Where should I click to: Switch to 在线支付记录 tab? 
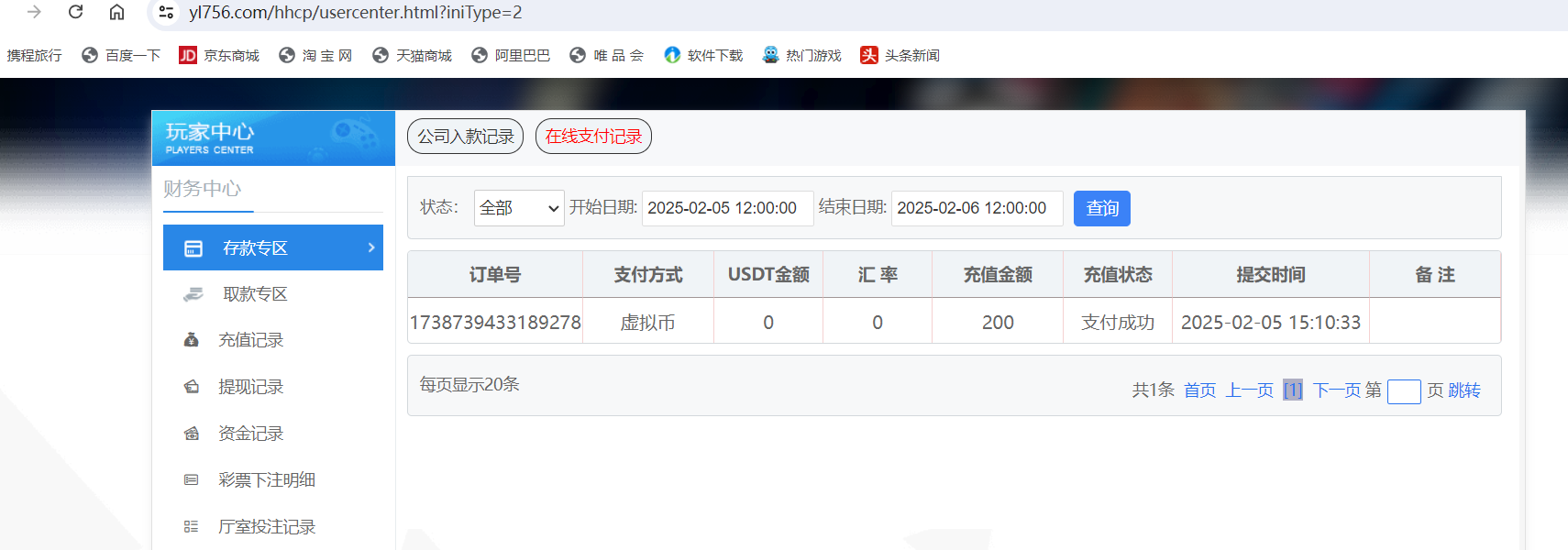tap(593, 137)
